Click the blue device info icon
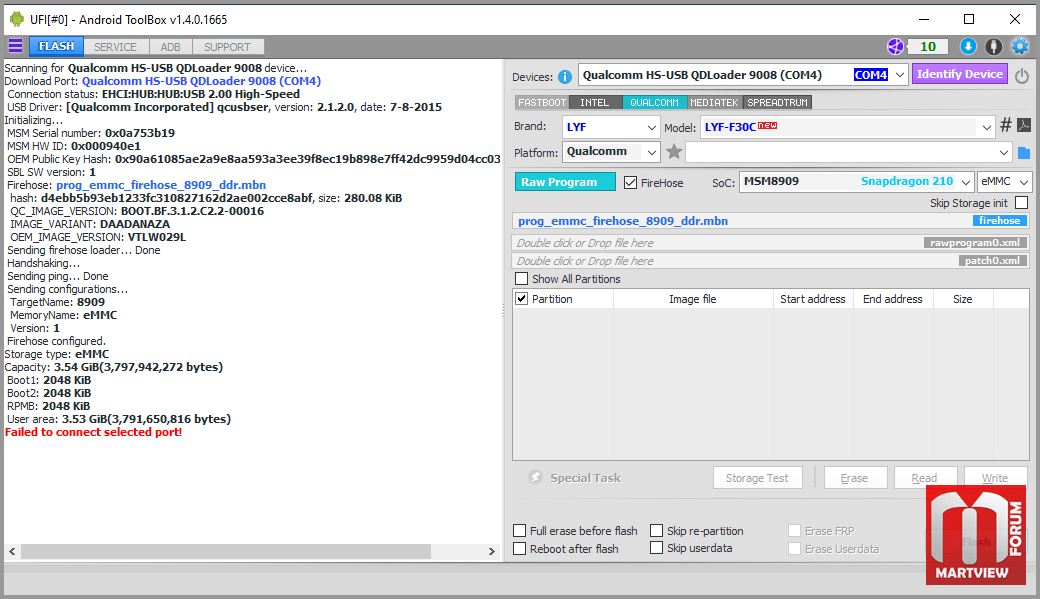 coord(564,77)
